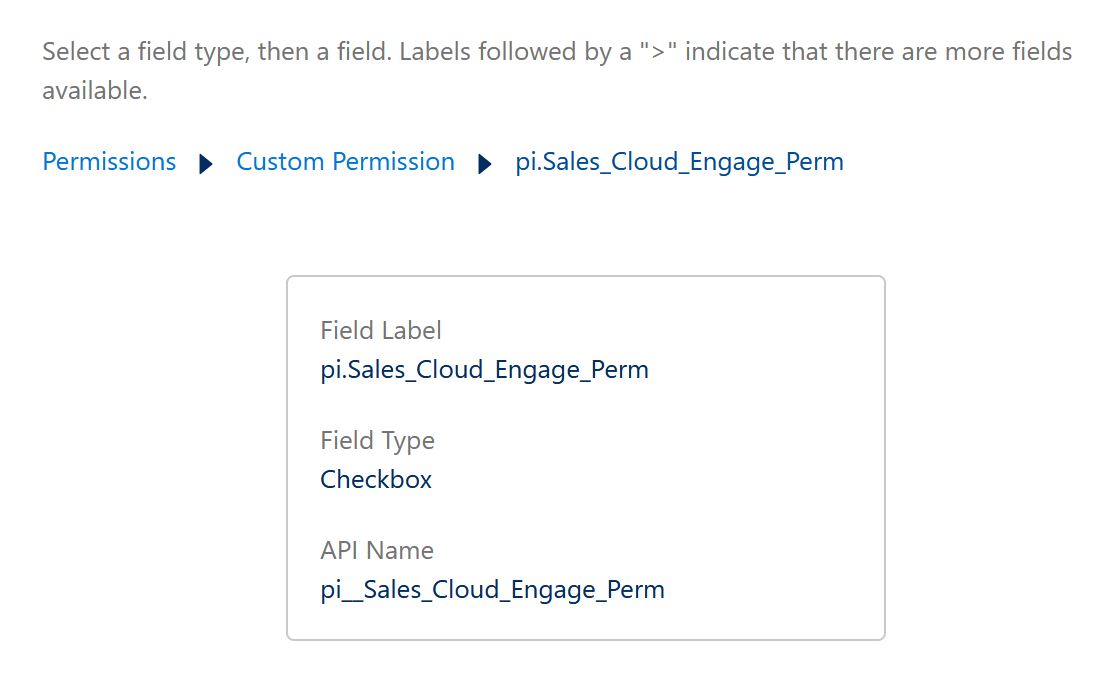Click the Field Label heading
This screenshot has width=1116, height=696.
coord(380,330)
